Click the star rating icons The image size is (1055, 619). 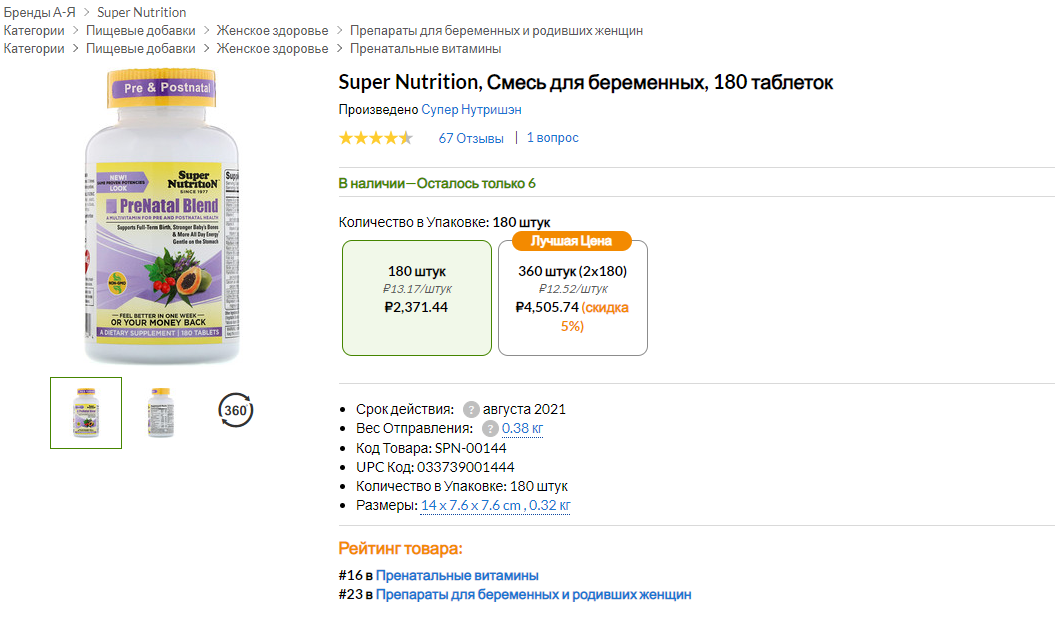375,138
